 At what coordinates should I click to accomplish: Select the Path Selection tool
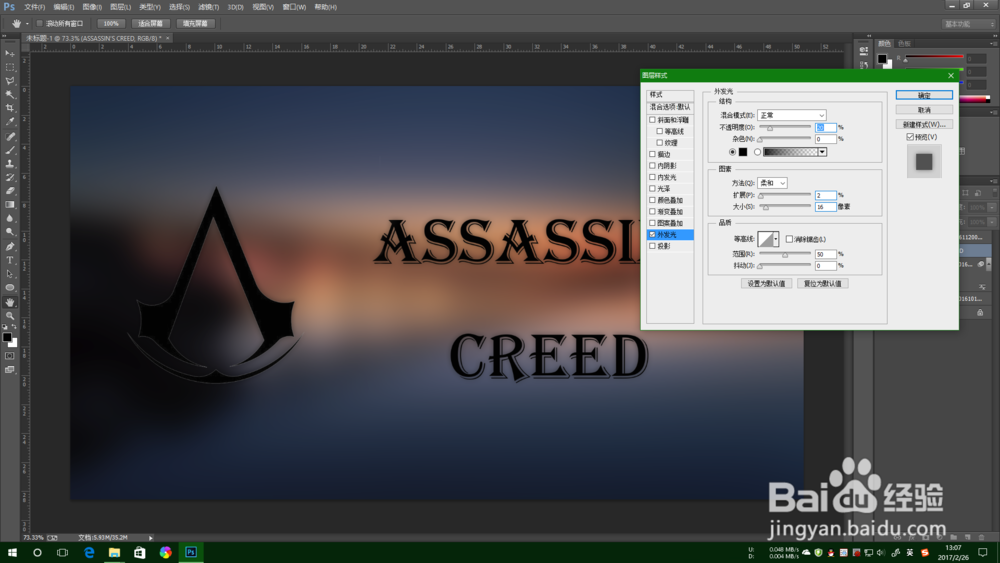(x=10, y=274)
